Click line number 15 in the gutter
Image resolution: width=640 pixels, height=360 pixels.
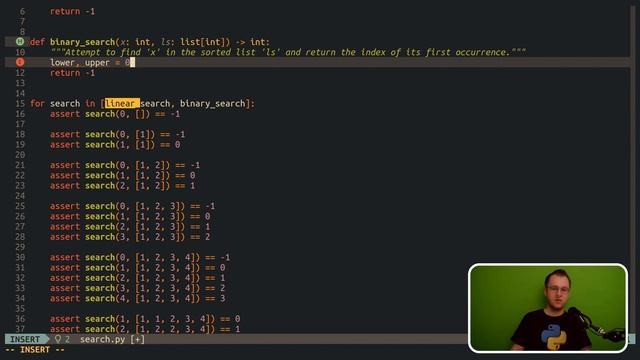click(x=20, y=103)
